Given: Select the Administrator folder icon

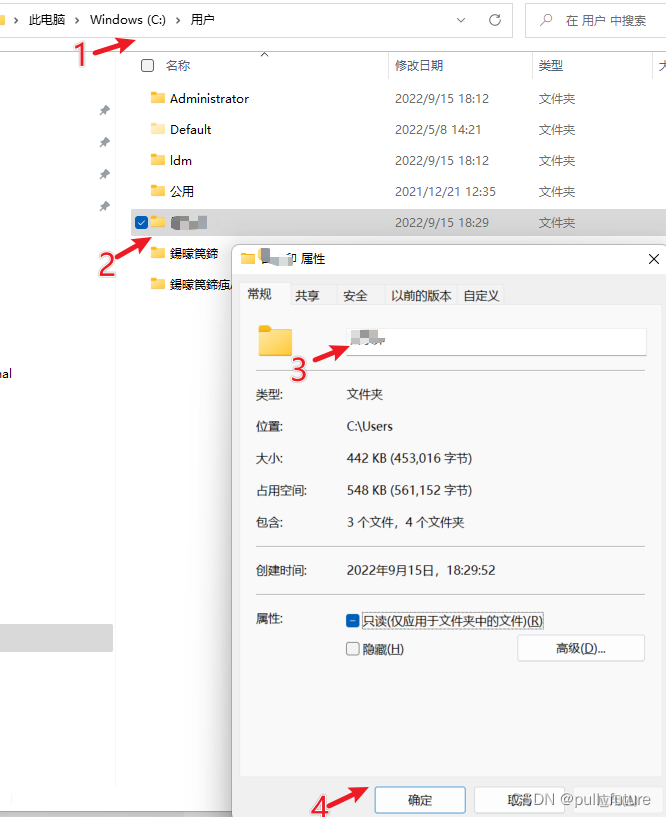Looking at the screenshot, I should (x=158, y=98).
